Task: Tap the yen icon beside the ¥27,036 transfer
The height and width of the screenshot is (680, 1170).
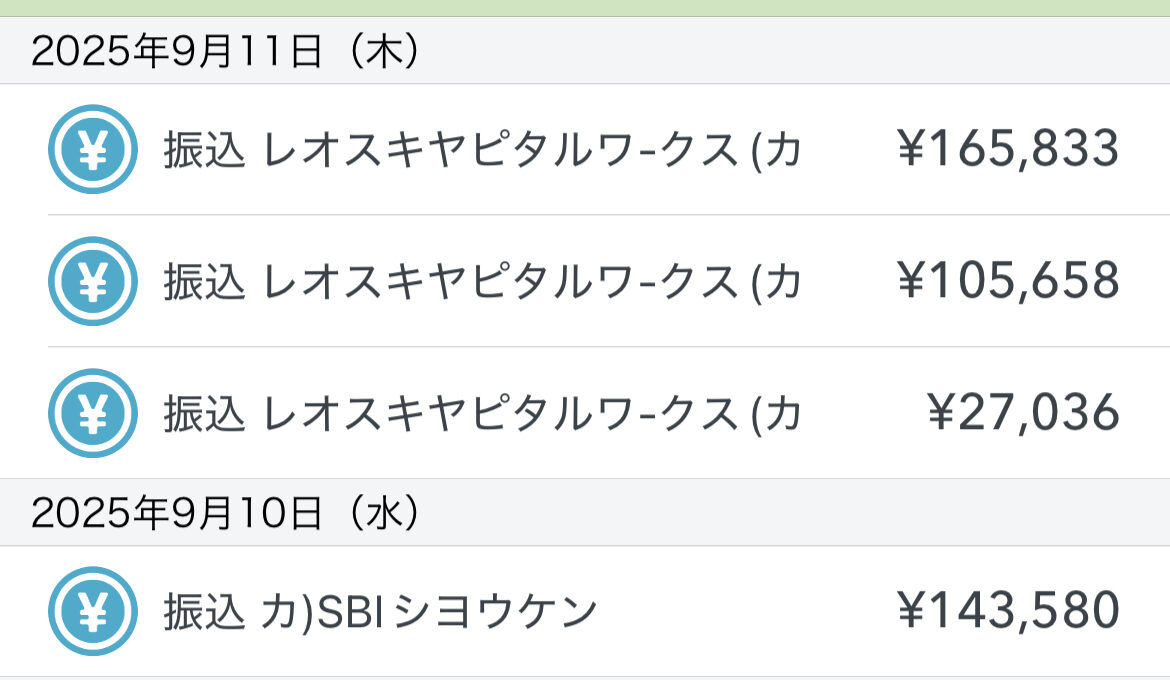Action: [92, 413]
